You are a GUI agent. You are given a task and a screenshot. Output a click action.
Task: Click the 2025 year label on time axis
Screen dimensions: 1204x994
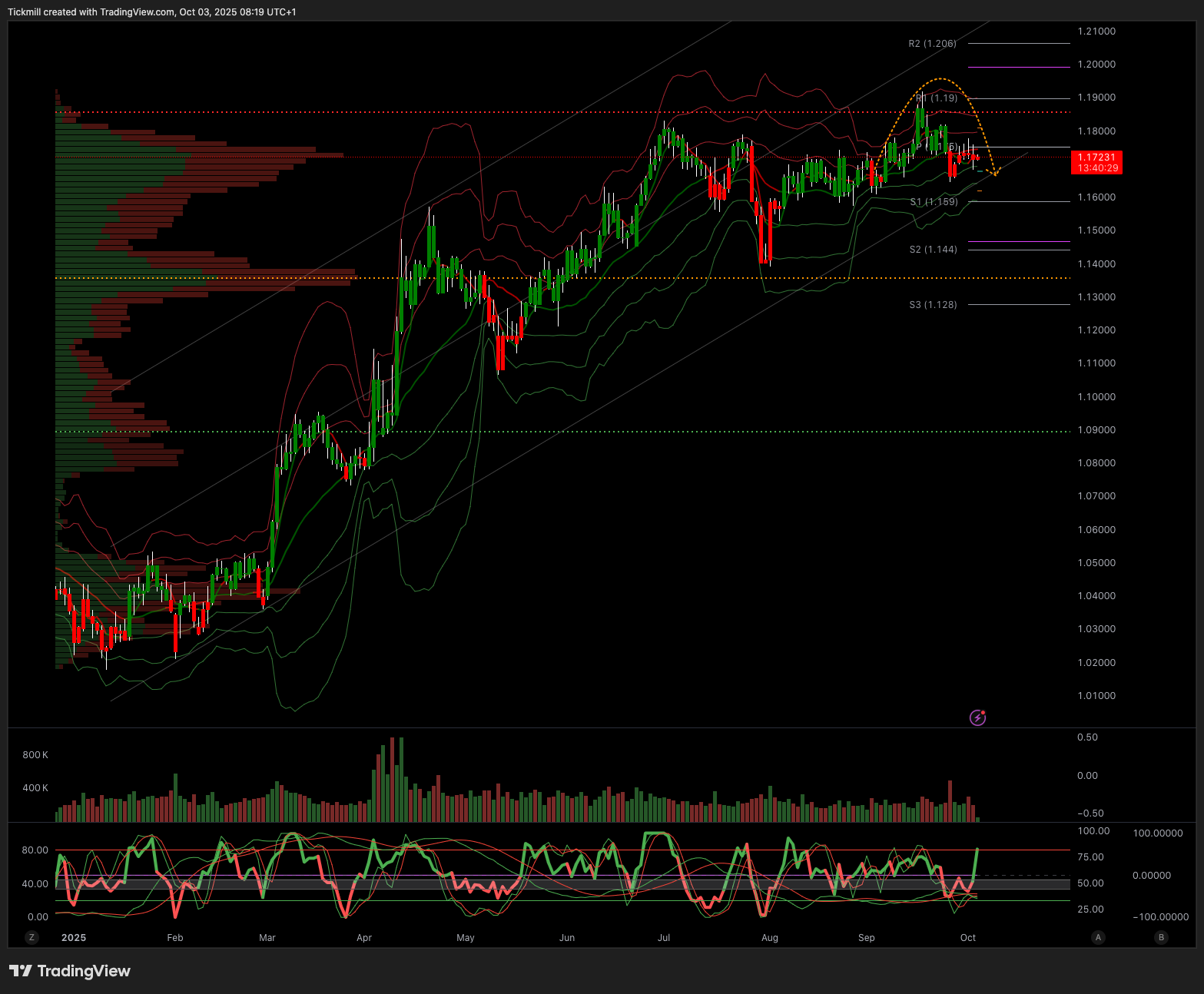74,938
